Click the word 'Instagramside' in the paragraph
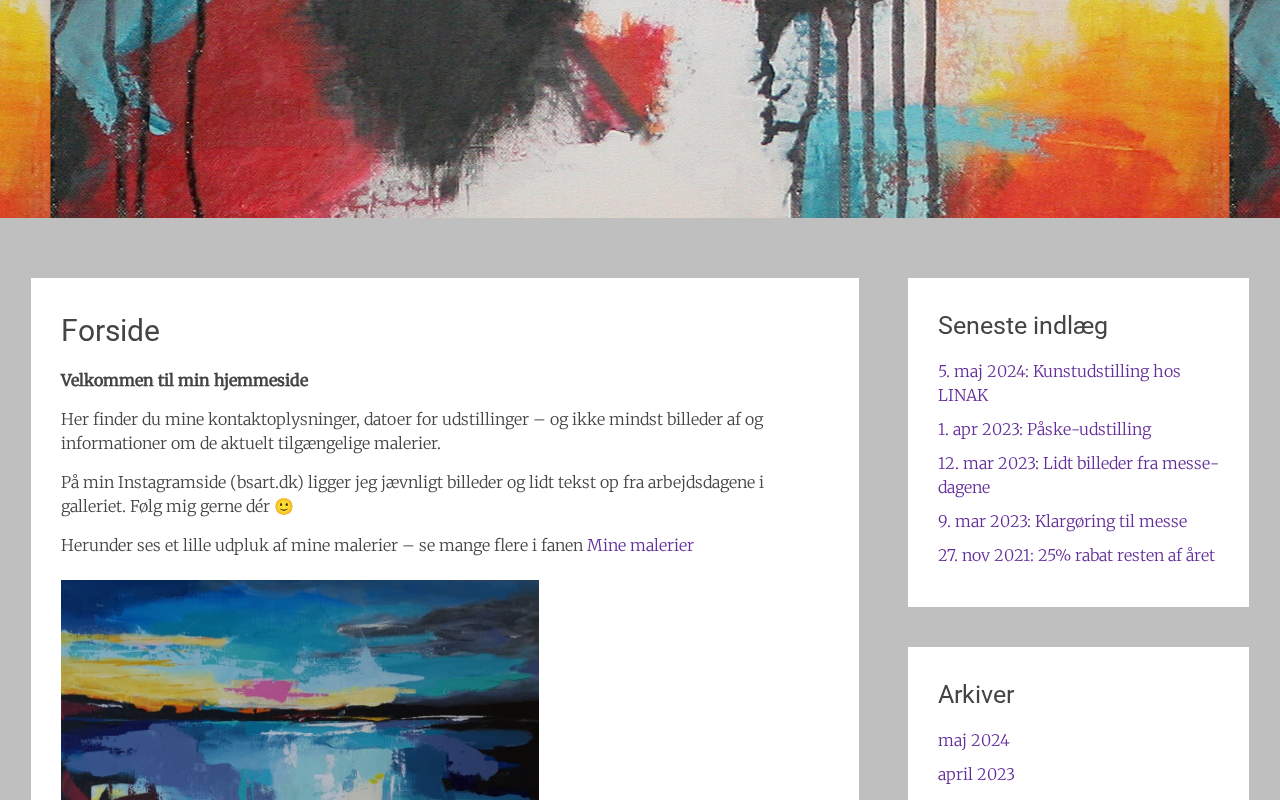 171,482
